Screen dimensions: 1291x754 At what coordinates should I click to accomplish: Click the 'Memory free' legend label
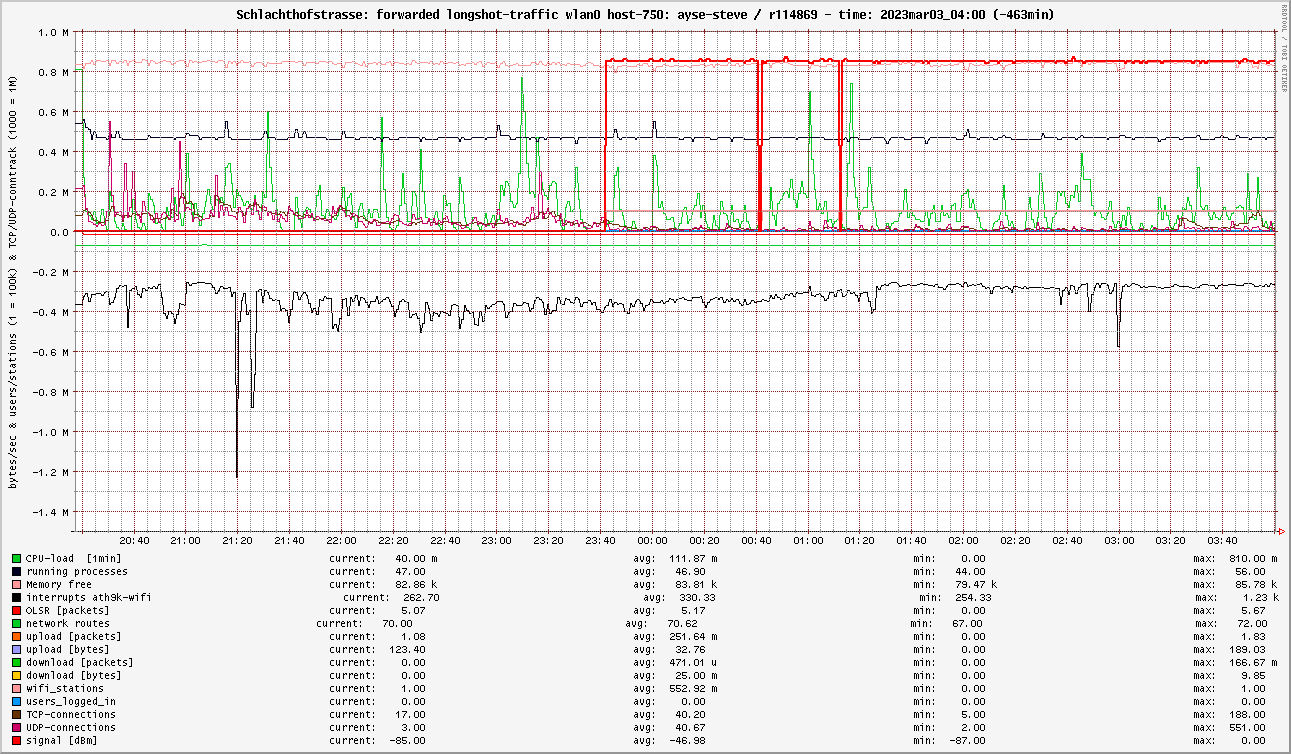coord(59,584)
